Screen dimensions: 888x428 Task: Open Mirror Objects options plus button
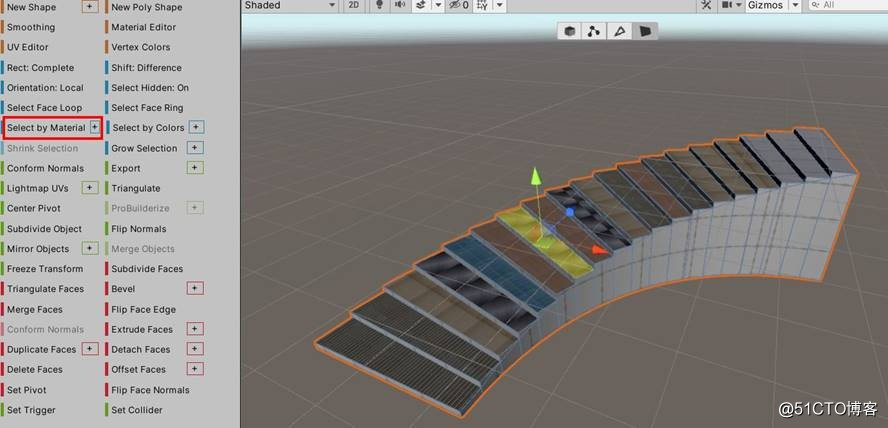tap(90, 248)
